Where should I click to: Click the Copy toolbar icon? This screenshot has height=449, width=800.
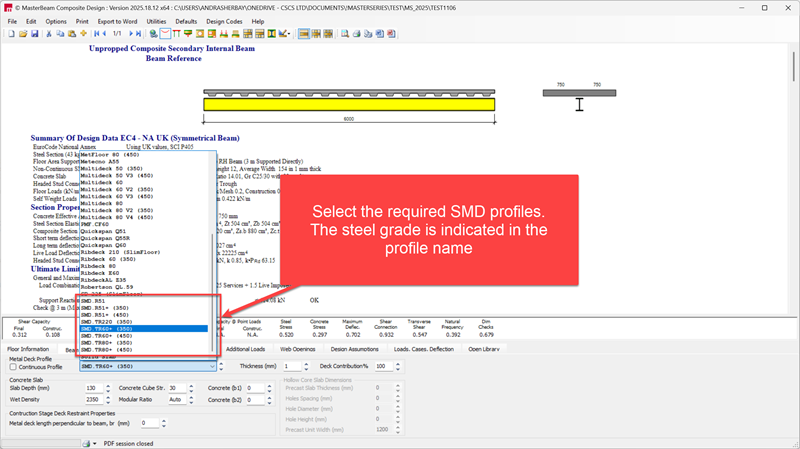[60, 34]
